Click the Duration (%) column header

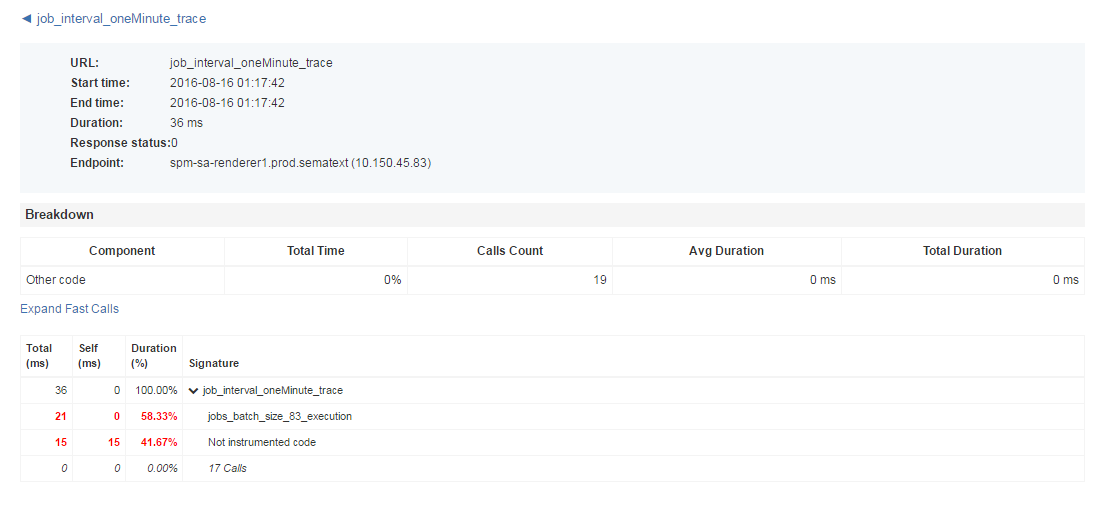point(154,356)
